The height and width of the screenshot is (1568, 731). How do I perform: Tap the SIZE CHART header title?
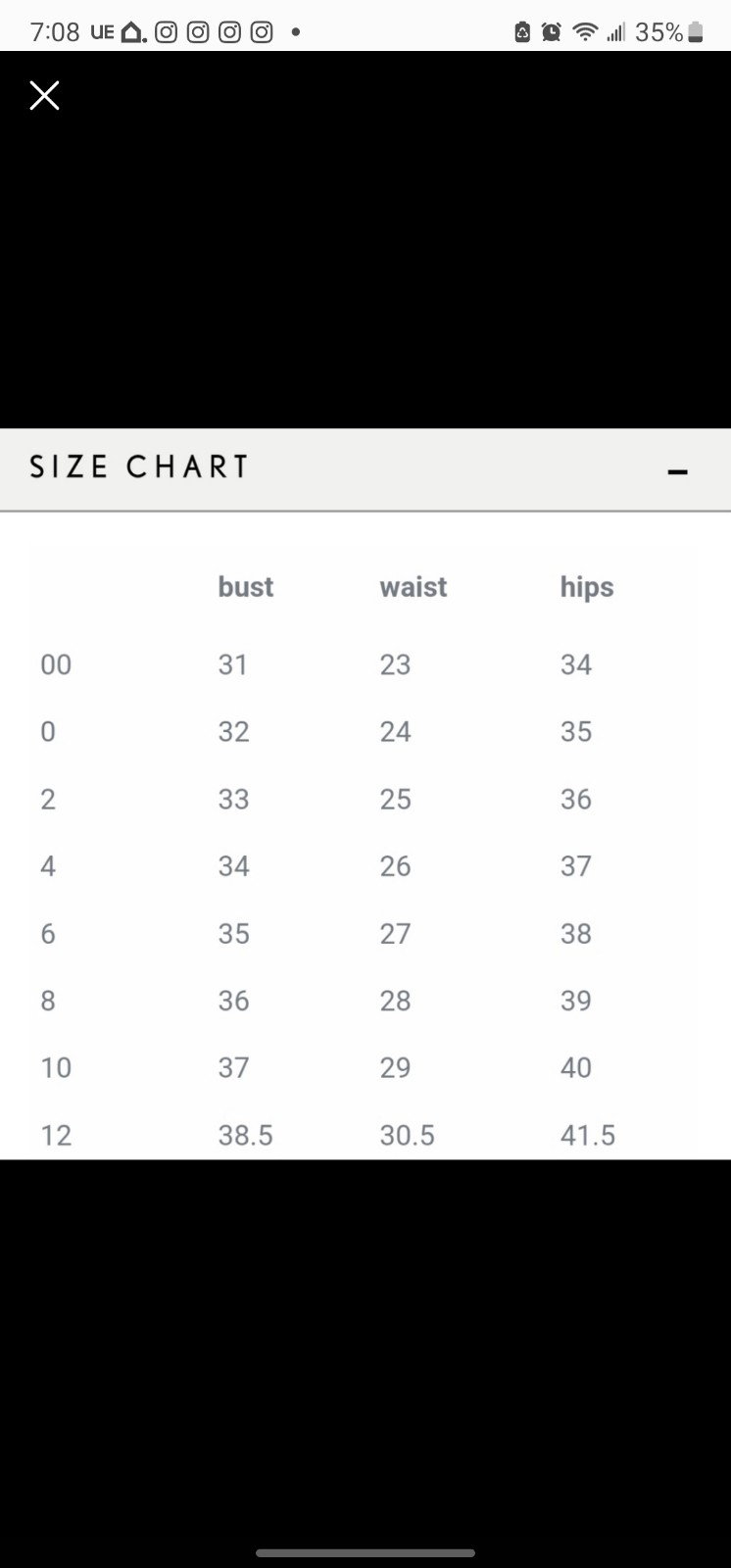tap(139, 466)
